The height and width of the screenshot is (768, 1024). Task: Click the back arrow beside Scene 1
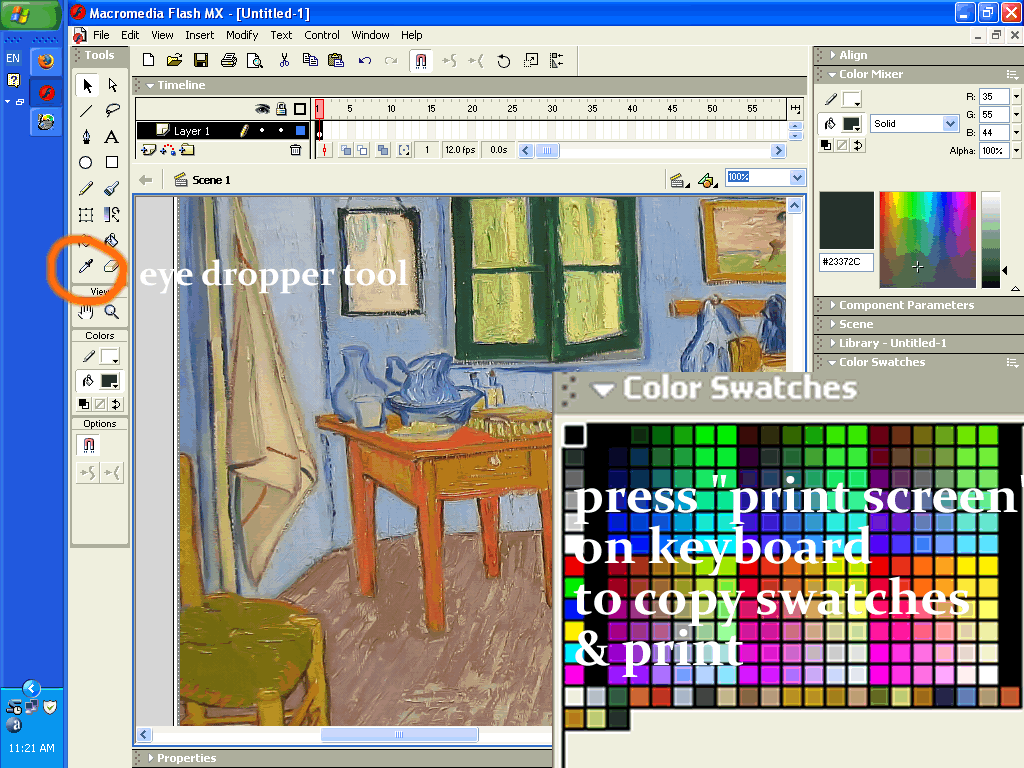146,180
